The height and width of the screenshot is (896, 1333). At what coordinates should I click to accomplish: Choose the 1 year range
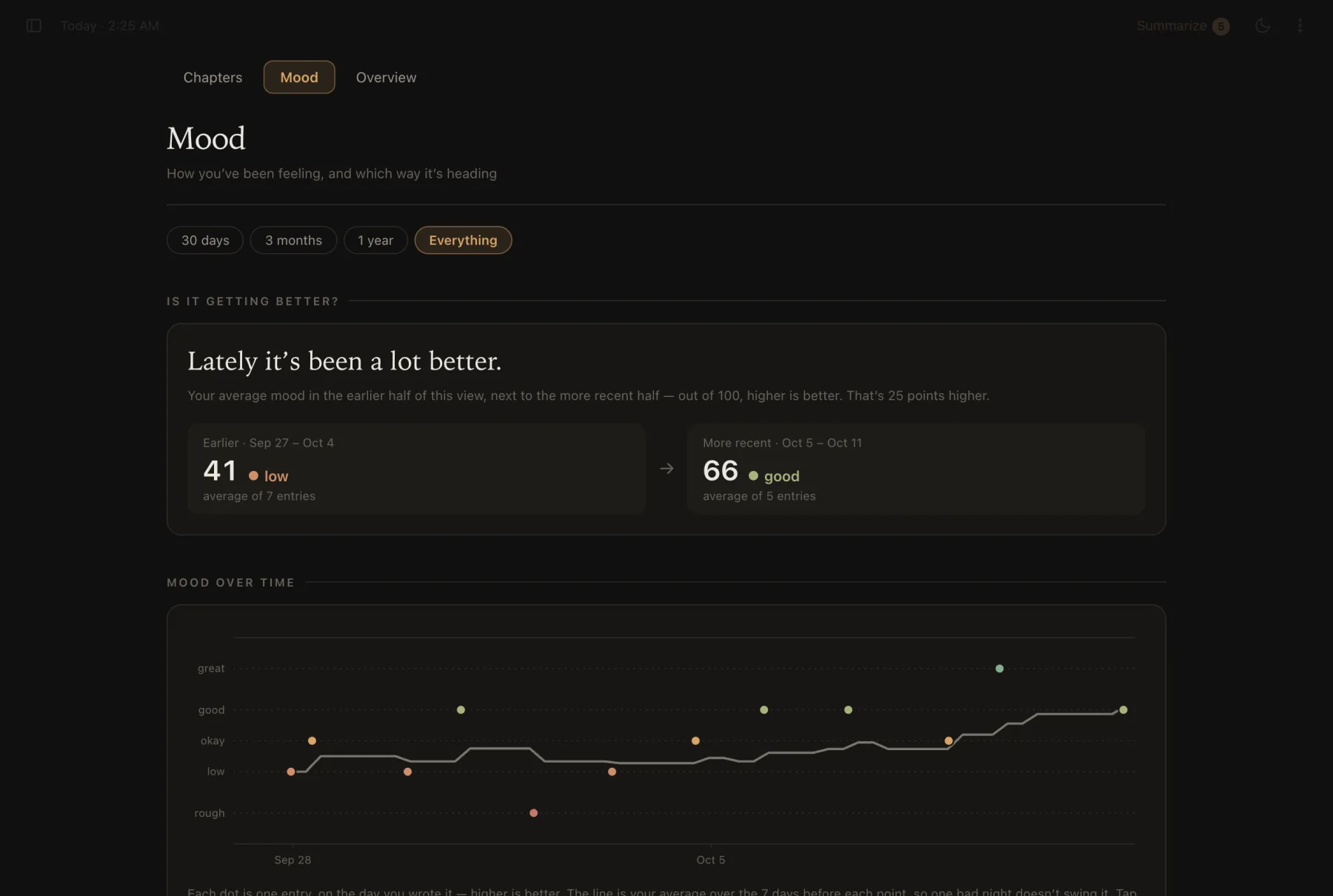(375, 240)
